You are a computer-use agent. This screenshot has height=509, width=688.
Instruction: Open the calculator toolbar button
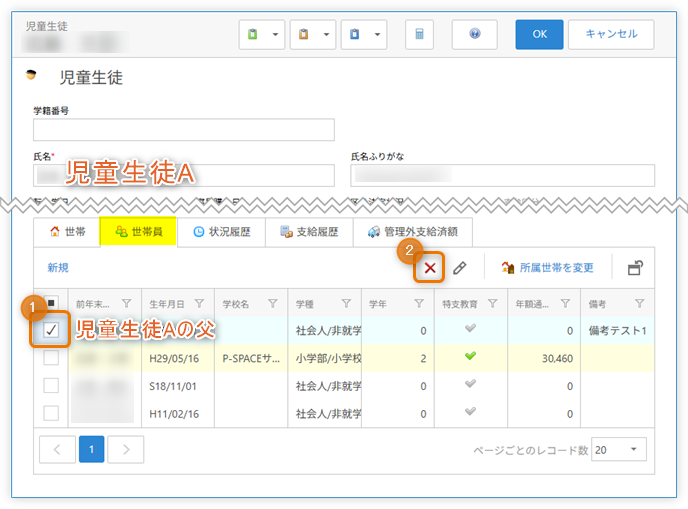coord(419,34)
